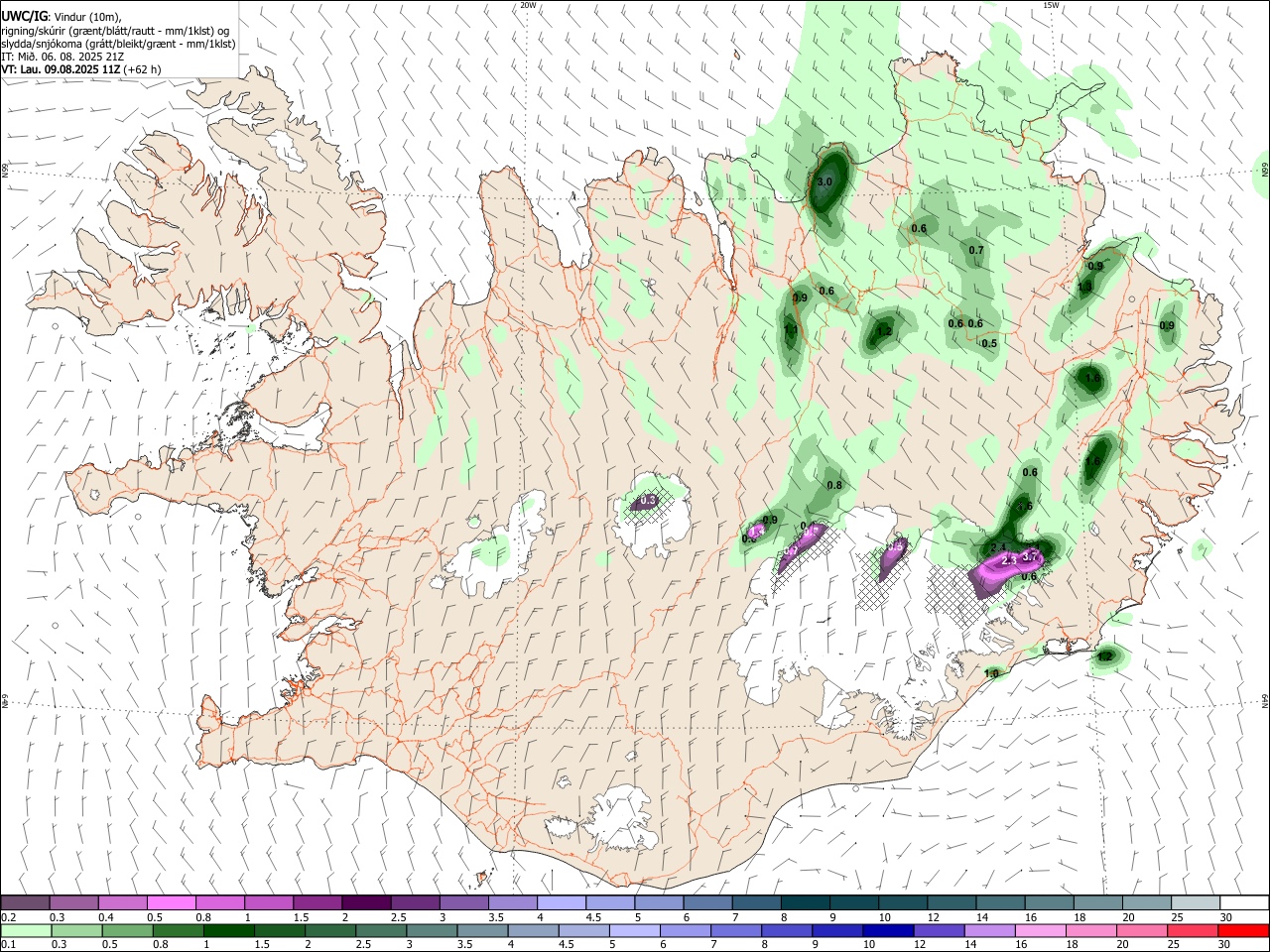
Task: Pick the pale green 0.1 swatch in the lower legend
Action: tap(26, 930)
